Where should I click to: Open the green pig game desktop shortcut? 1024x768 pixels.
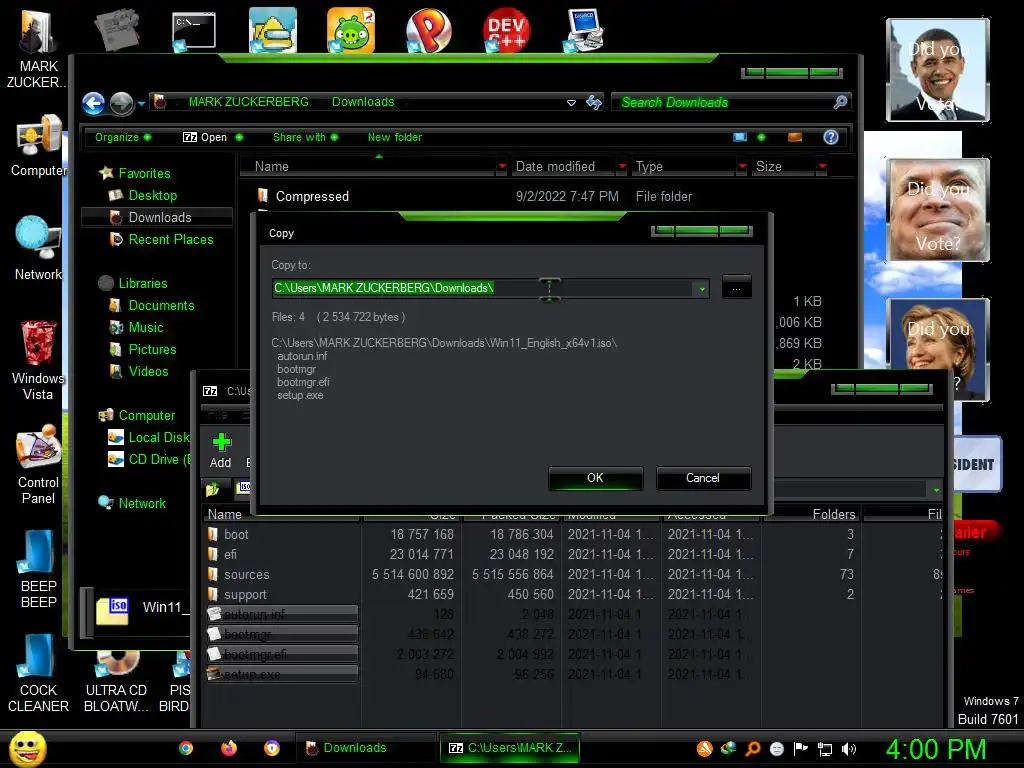click(351, 31)
